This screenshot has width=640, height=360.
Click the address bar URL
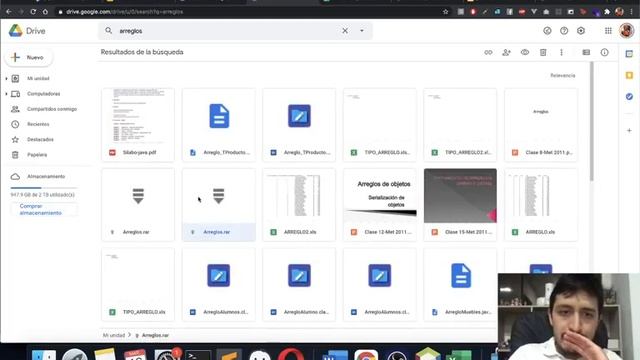pos(124,12)
